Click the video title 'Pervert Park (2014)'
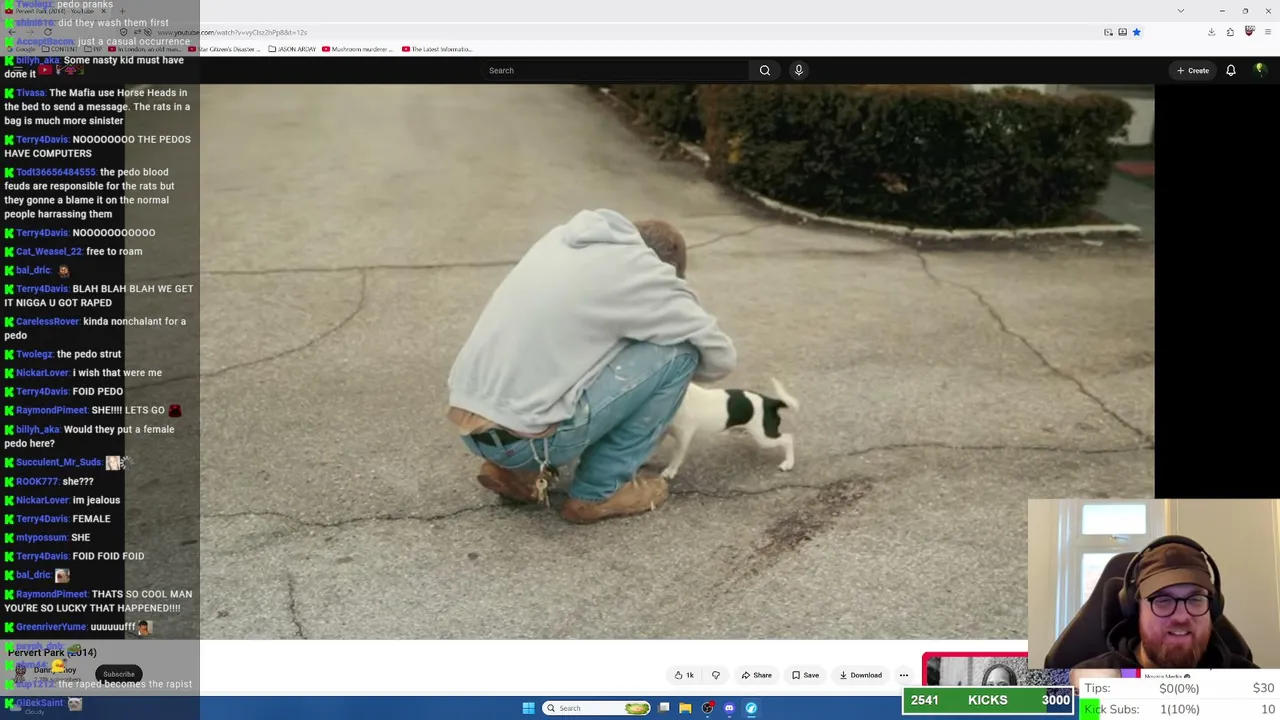Screen dimensions: 1280x720 [52, 652]
